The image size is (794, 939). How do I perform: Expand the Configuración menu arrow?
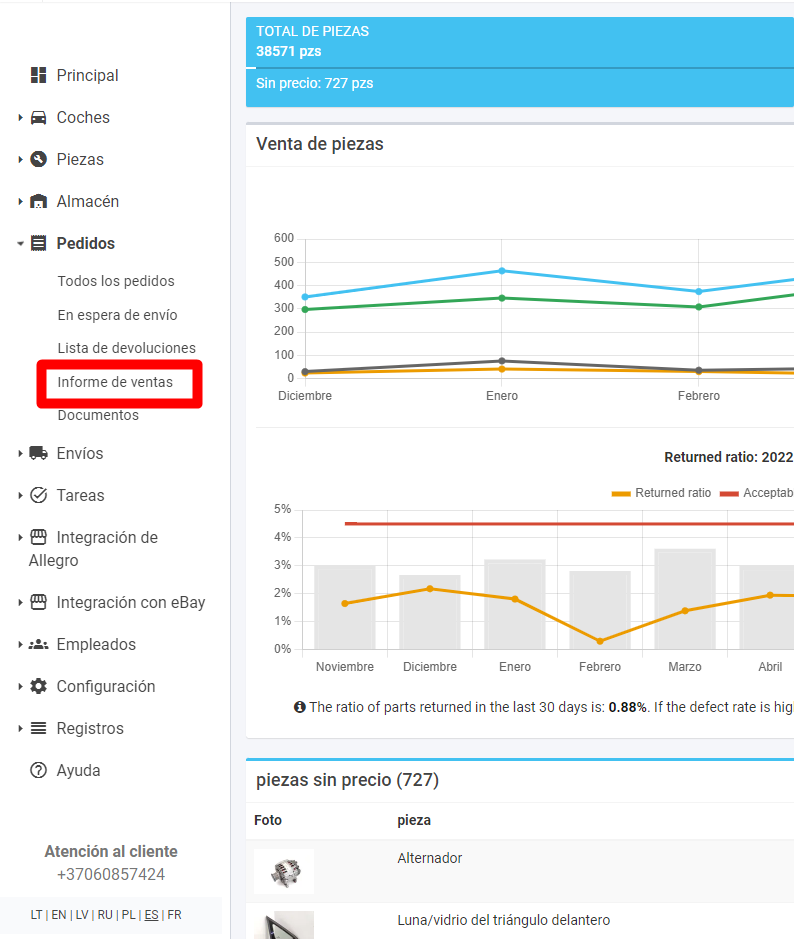coord(20,686)
